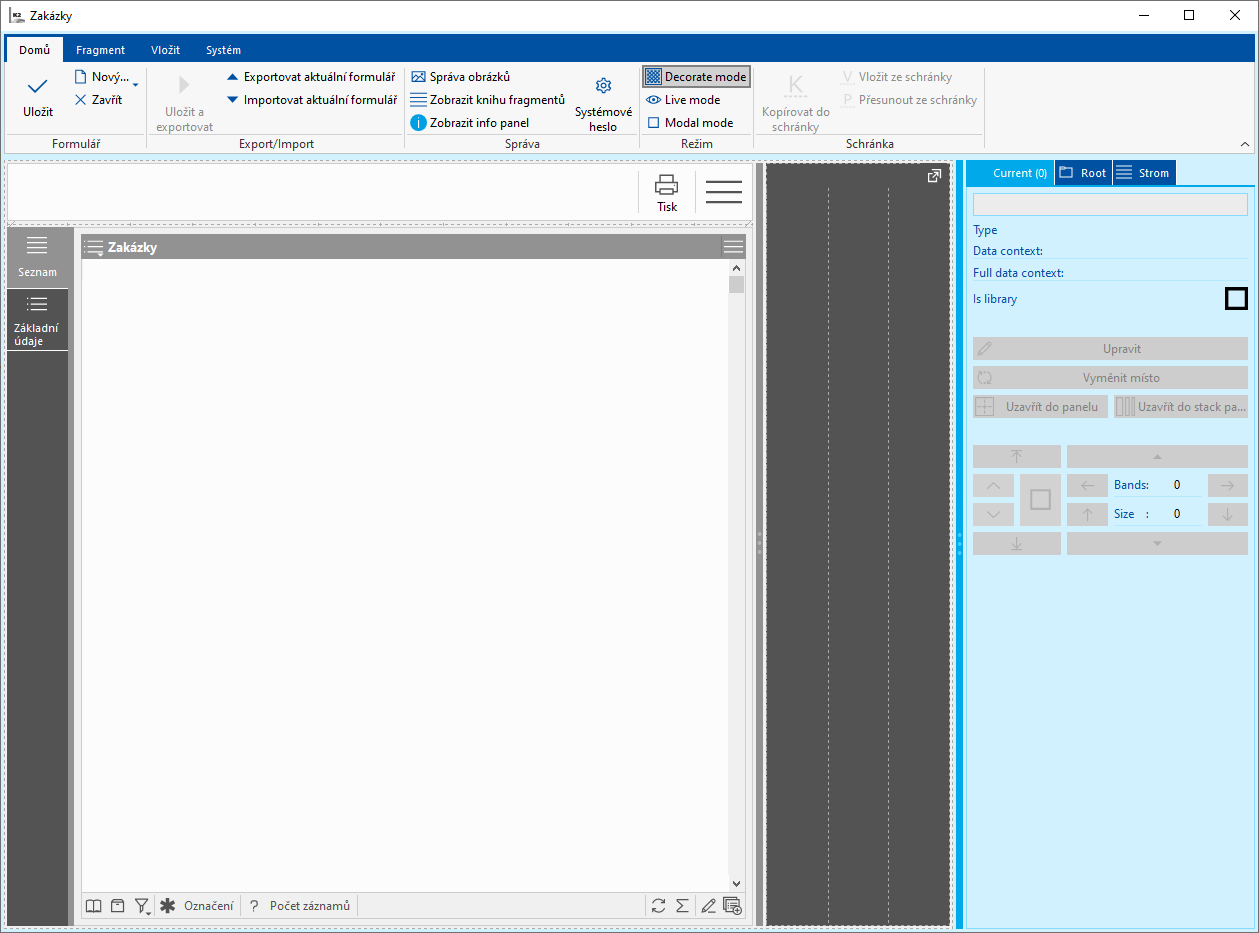The height and width of the screenshot is (933, 1259).
Task: Click the wide down-triangle bar button
Action: (1157, 543)
